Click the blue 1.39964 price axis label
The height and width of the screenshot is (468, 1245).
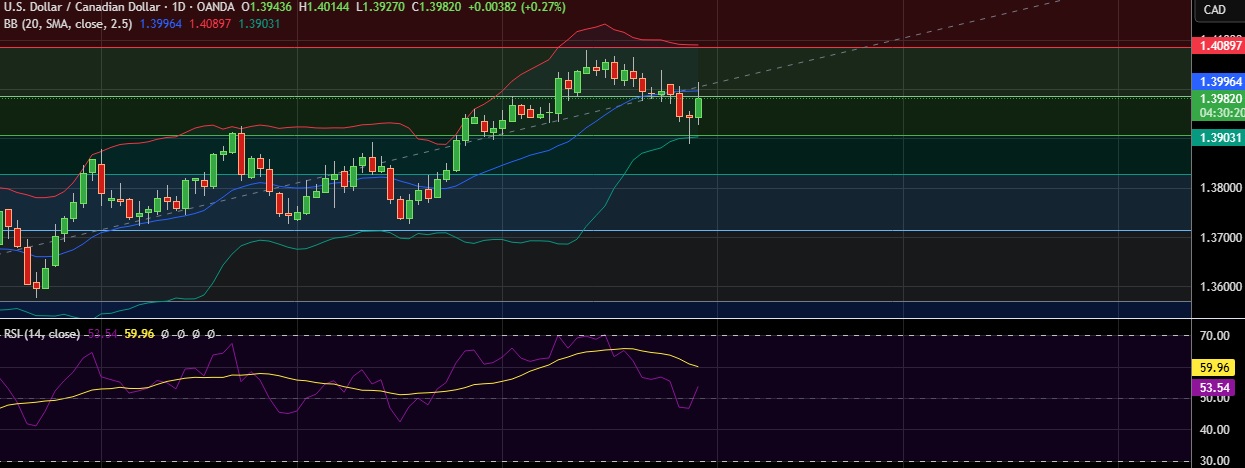1219,81
